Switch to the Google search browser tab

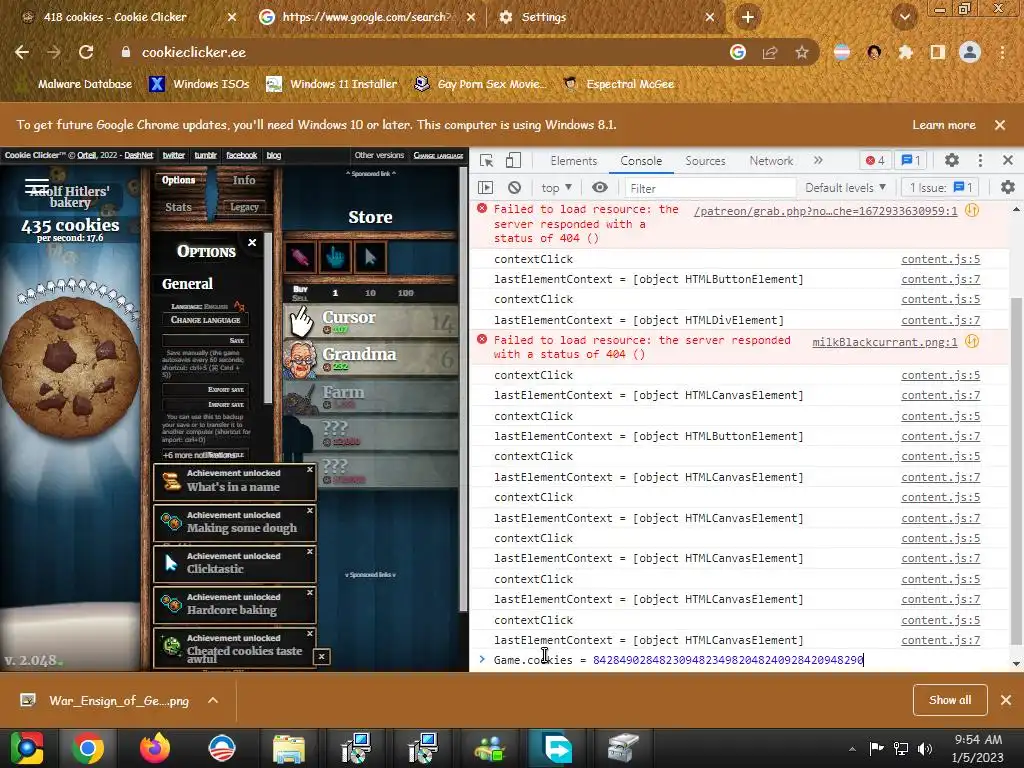pyautogui.click(x=366, y=18)
